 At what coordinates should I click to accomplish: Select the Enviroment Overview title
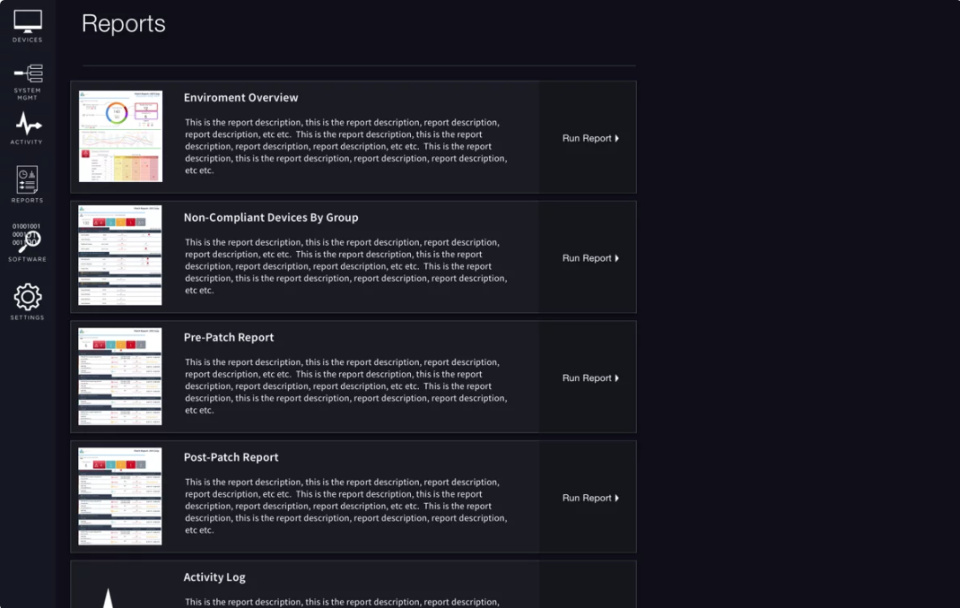click(241, 98)
